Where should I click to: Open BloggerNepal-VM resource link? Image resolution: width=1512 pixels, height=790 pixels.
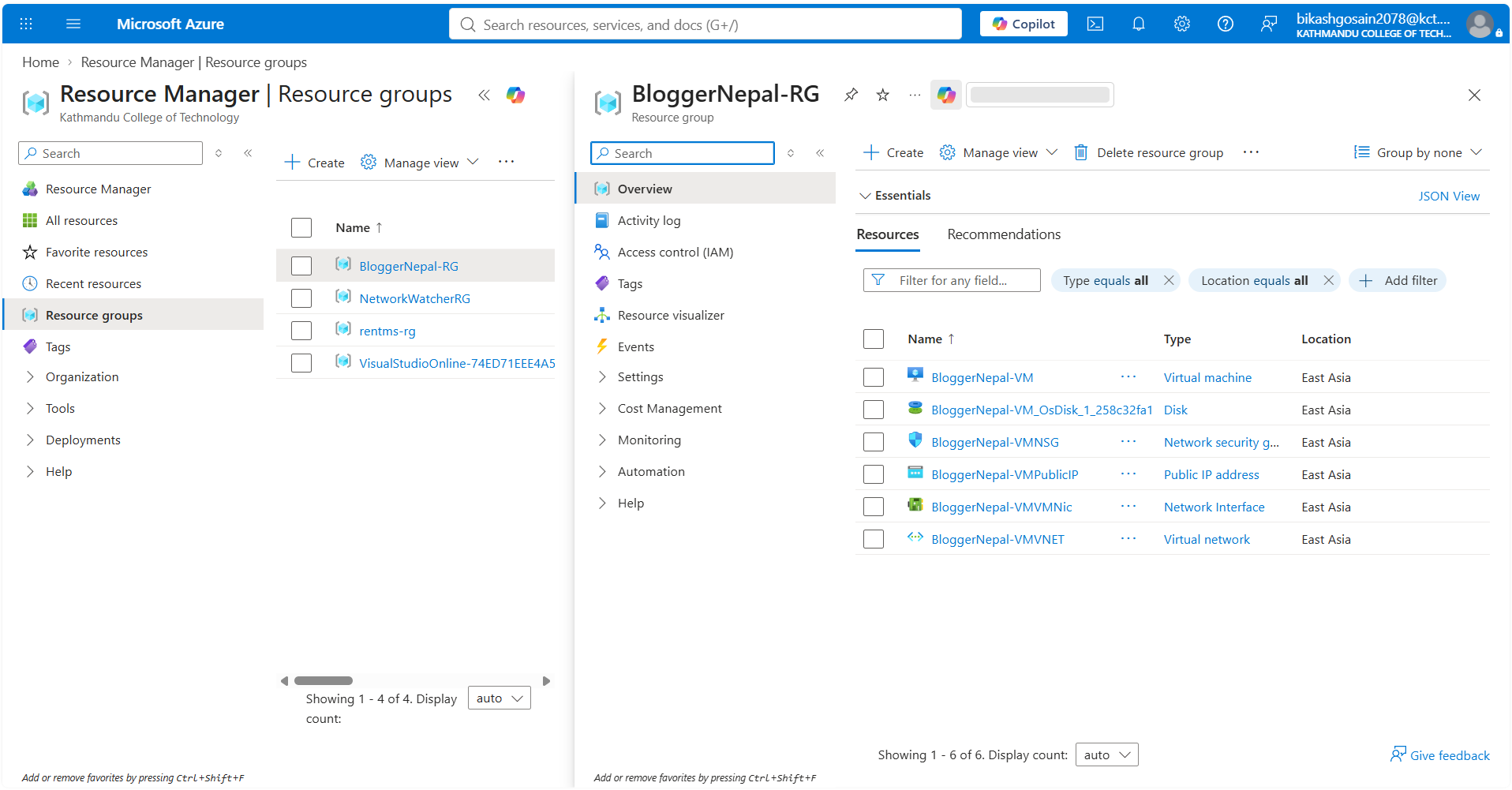click(x=982, y=377)
